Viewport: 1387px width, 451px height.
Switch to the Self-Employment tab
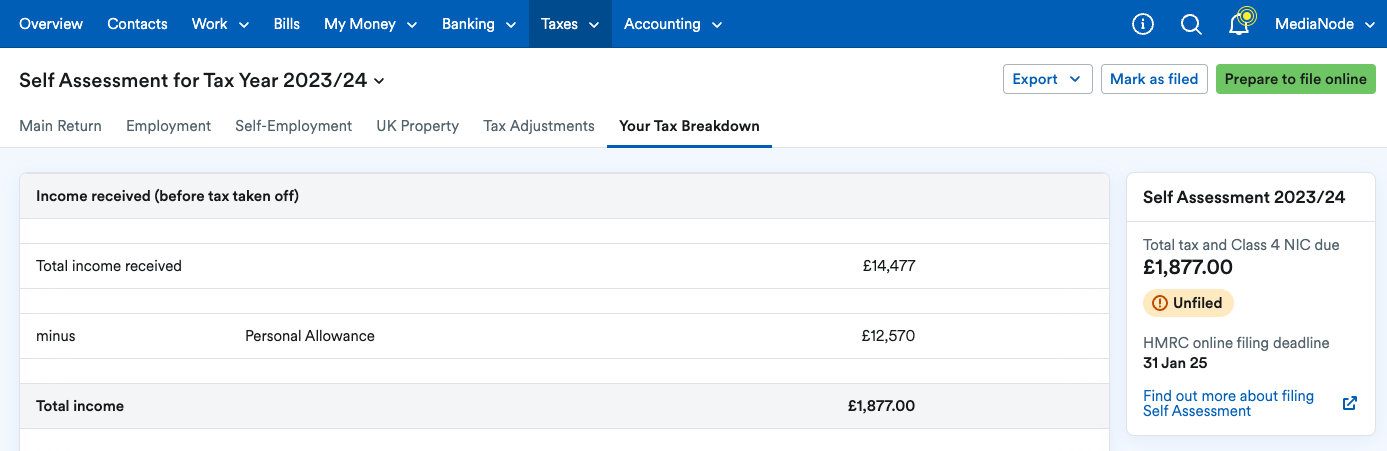click(293, 126)
